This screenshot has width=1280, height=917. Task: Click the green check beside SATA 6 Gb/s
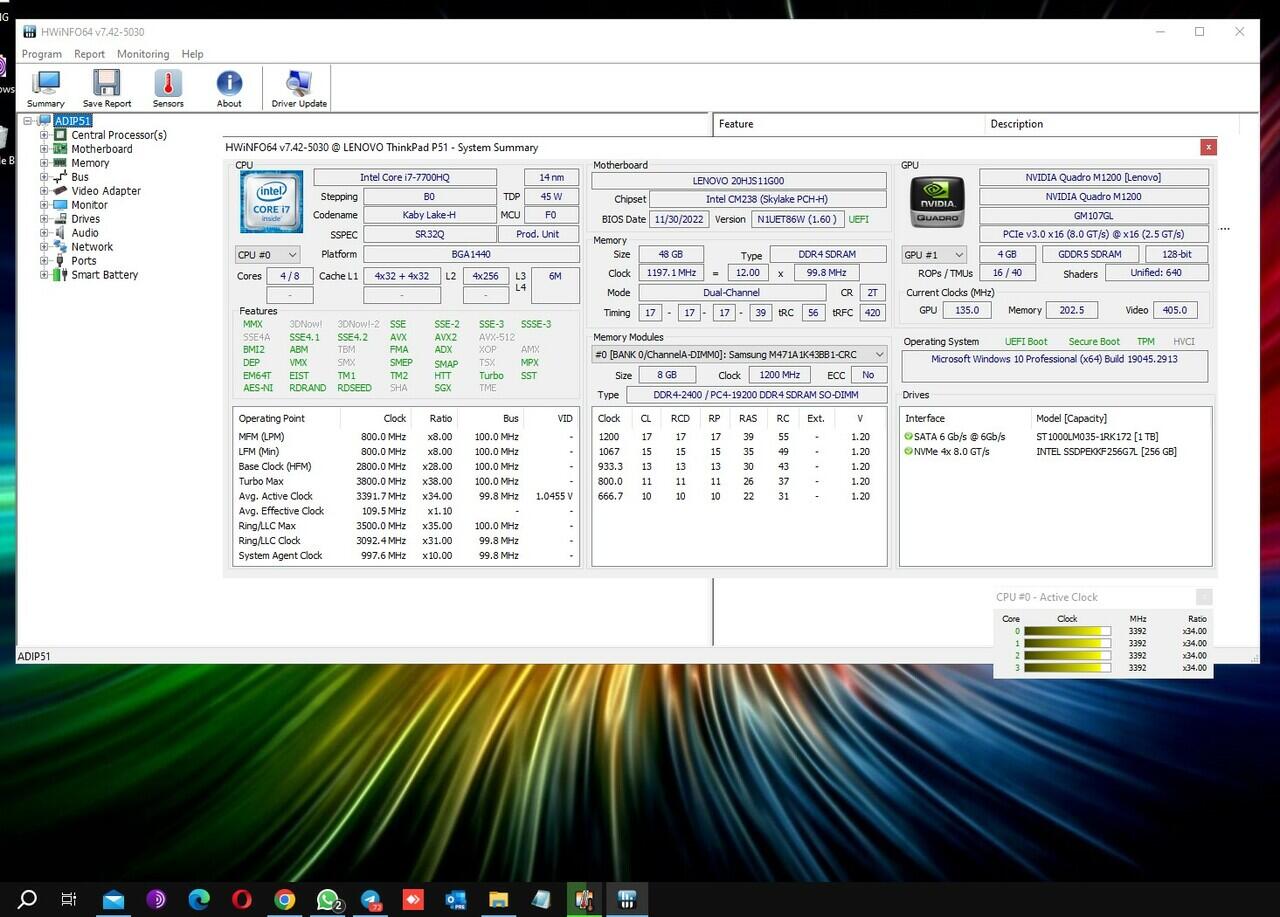tap(908, 437)
